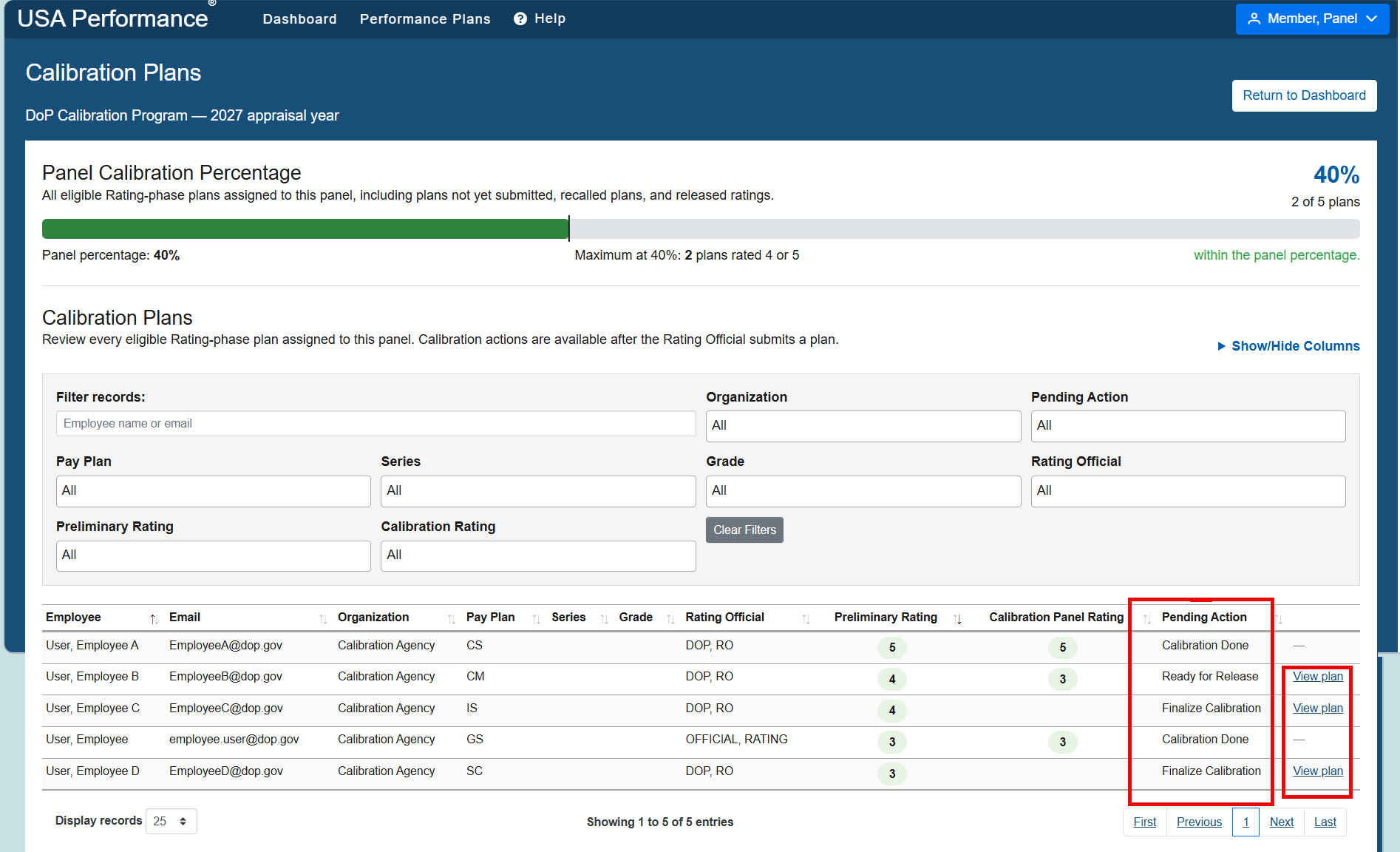Click EmployeeA@dop.gov email cell

tap(225, 645)
